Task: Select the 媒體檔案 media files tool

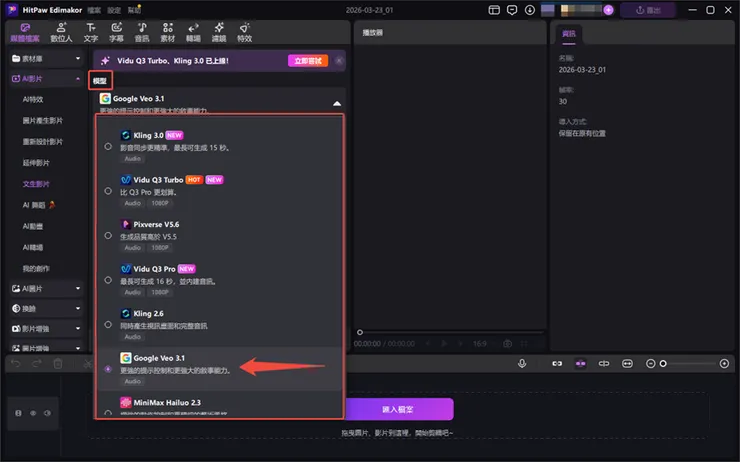Action: coord(25,32)
